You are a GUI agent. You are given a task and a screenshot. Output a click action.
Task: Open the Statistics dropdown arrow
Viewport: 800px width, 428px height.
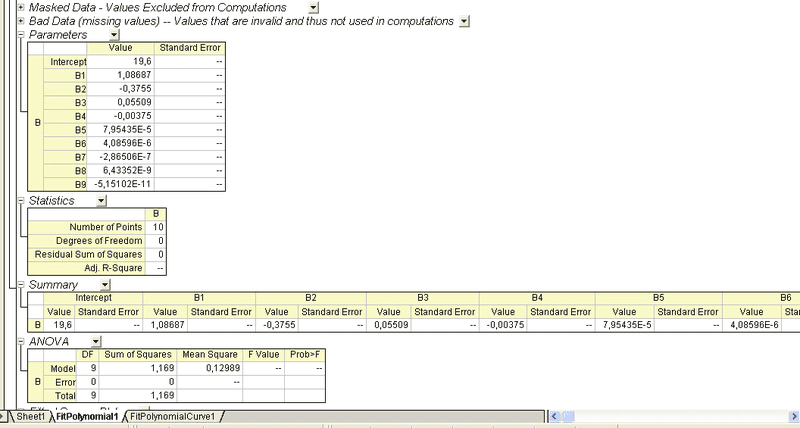point(101,200)
